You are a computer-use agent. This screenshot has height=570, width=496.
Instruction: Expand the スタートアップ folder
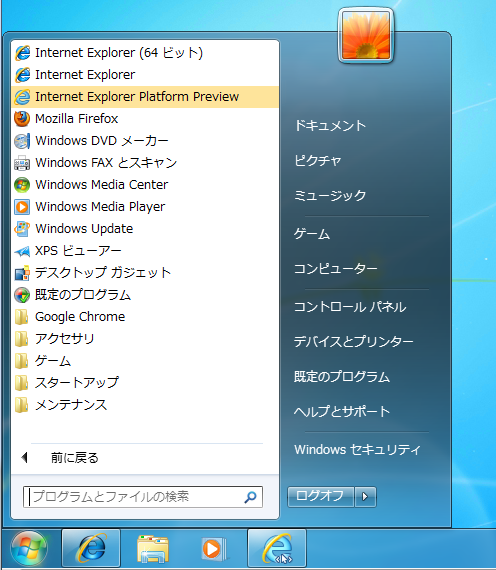click(145, 383)
